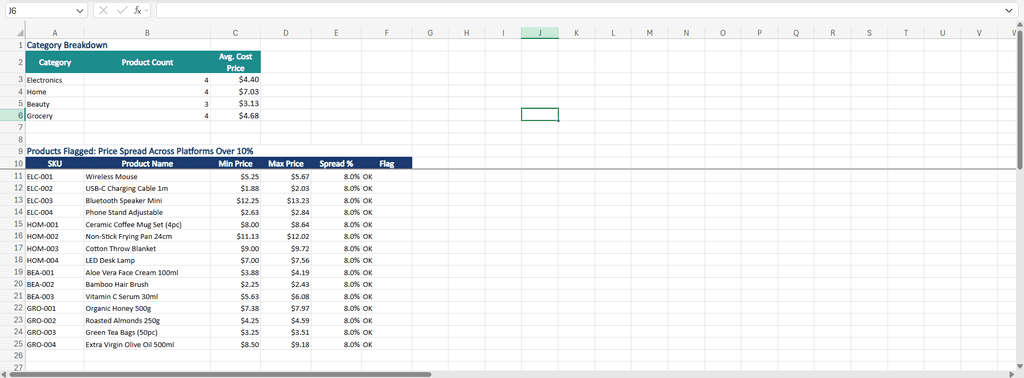
Task: Click the 'Min Price' header cell
Action: (236, 164)
